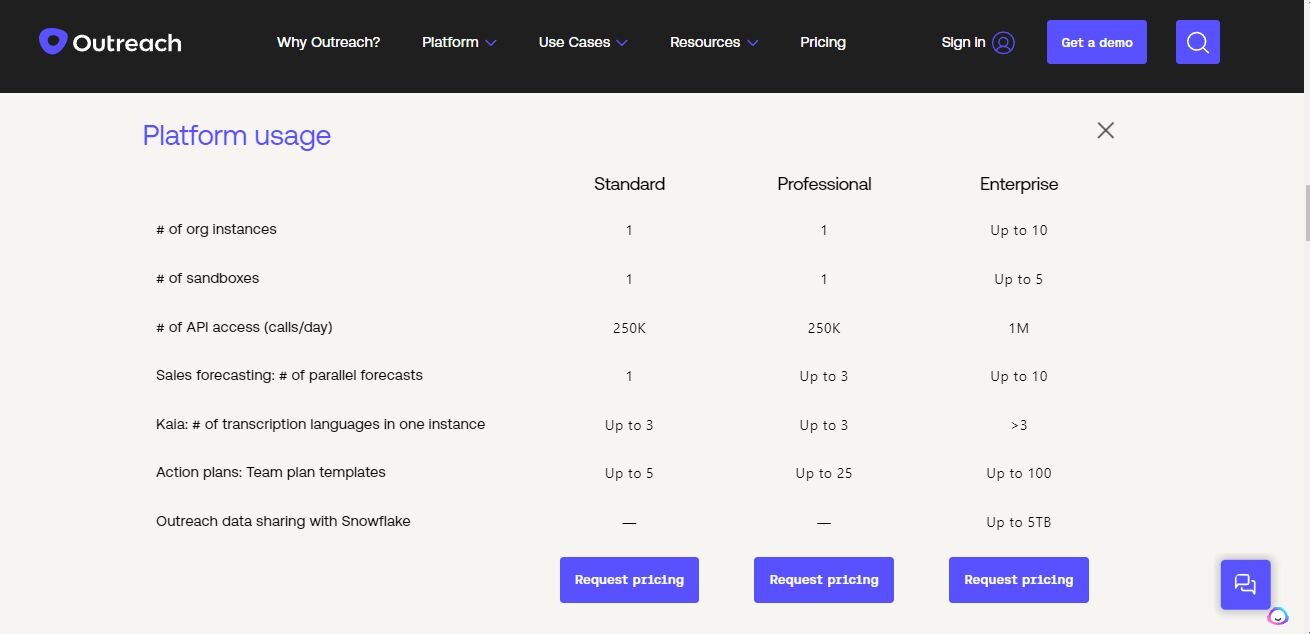Image resolution: width=1310 pixels, height=634 pixels.
Task: Click the Kaia transcription languages row label
Action: 320,424
